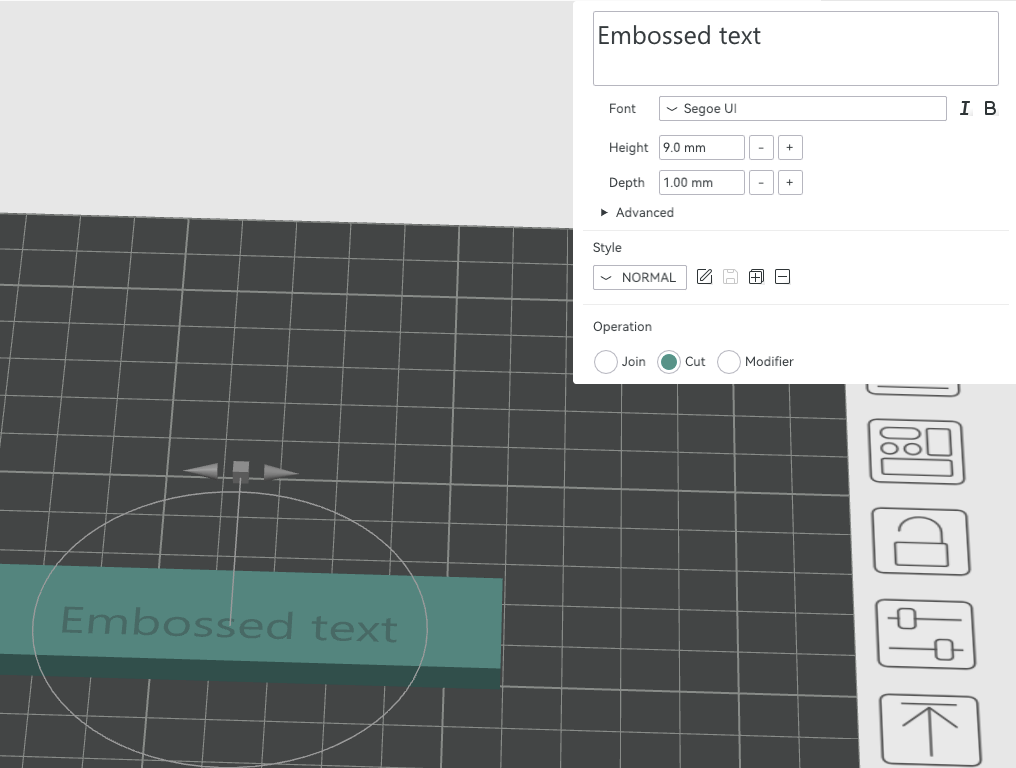
Task: Click the left arrow of the rotation gizmo
Action: pyautogui.click(x=202, y=471)
